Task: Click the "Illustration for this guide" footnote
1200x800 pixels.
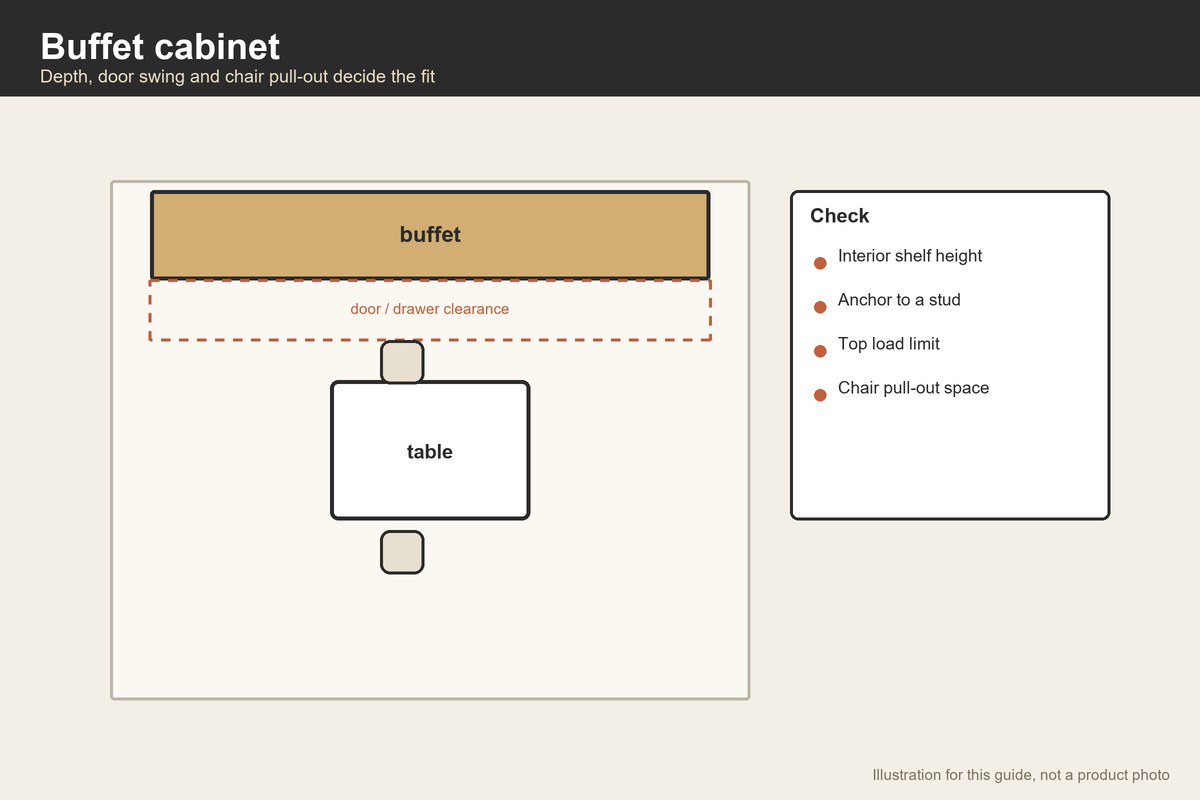Action: pos(1021,775)
